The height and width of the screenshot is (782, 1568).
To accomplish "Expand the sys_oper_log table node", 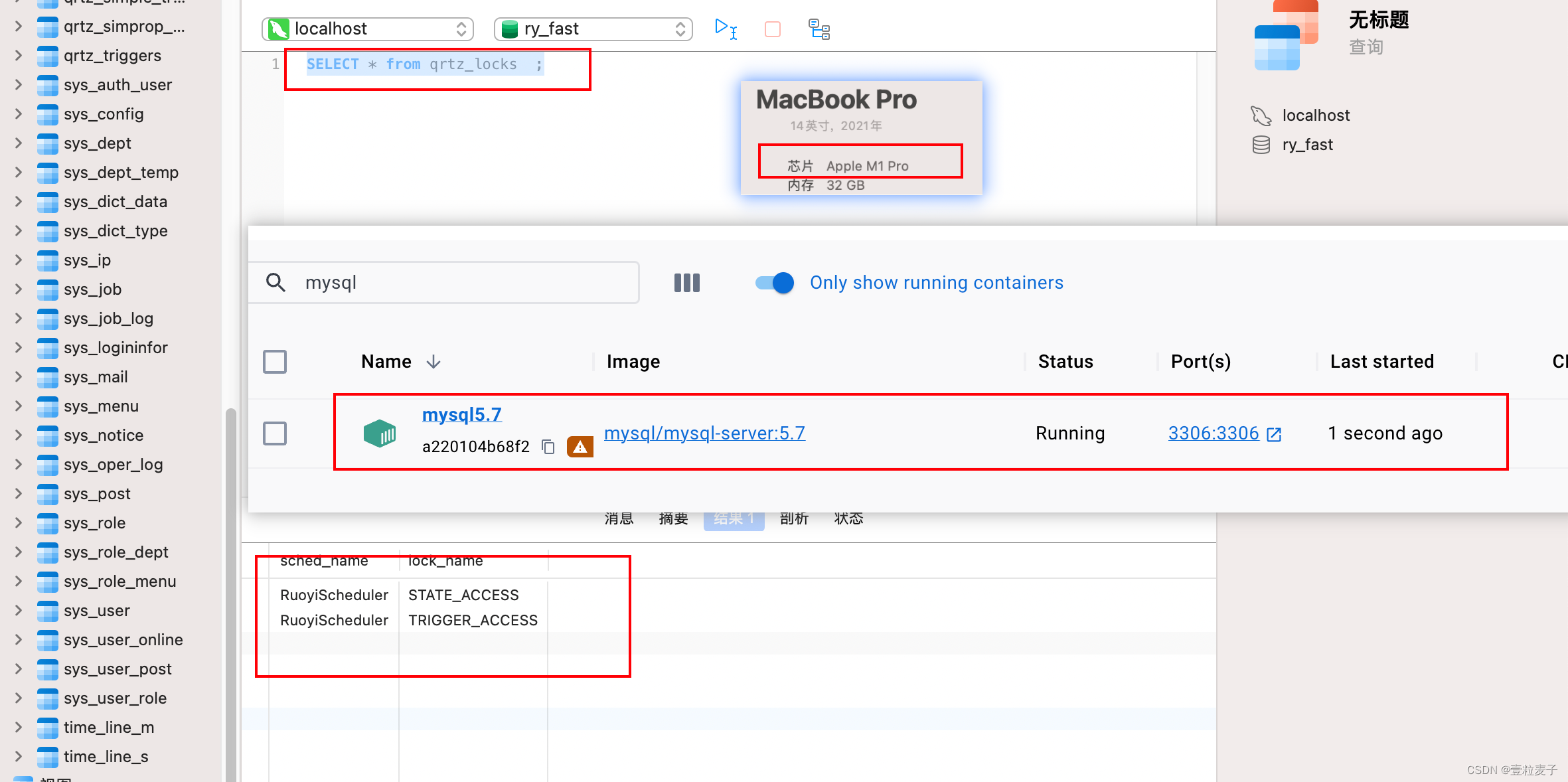I will [x=19, y=465].
